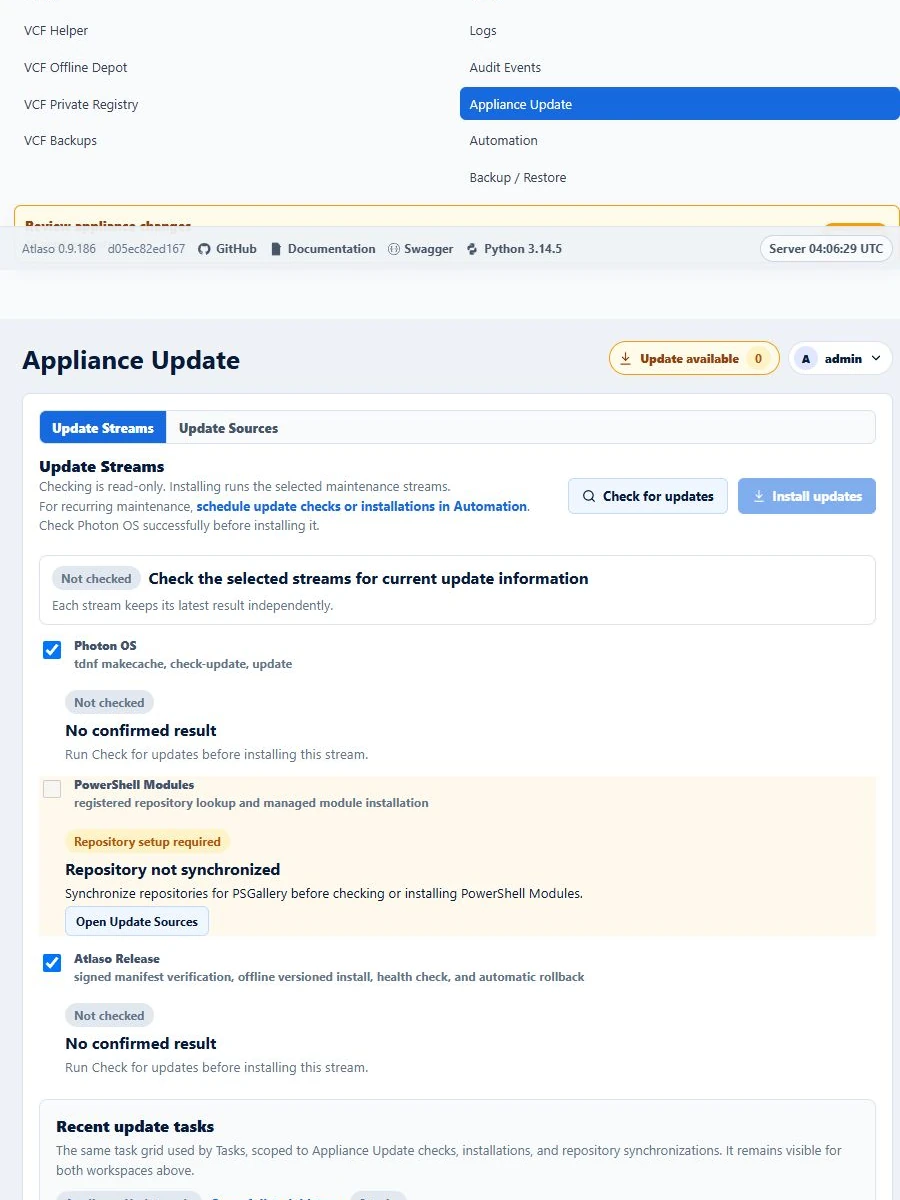Image resolution: width=900 pixels, height=1200 pixels.
Task: Open VCF Private Registry
Action: [81, 105]
